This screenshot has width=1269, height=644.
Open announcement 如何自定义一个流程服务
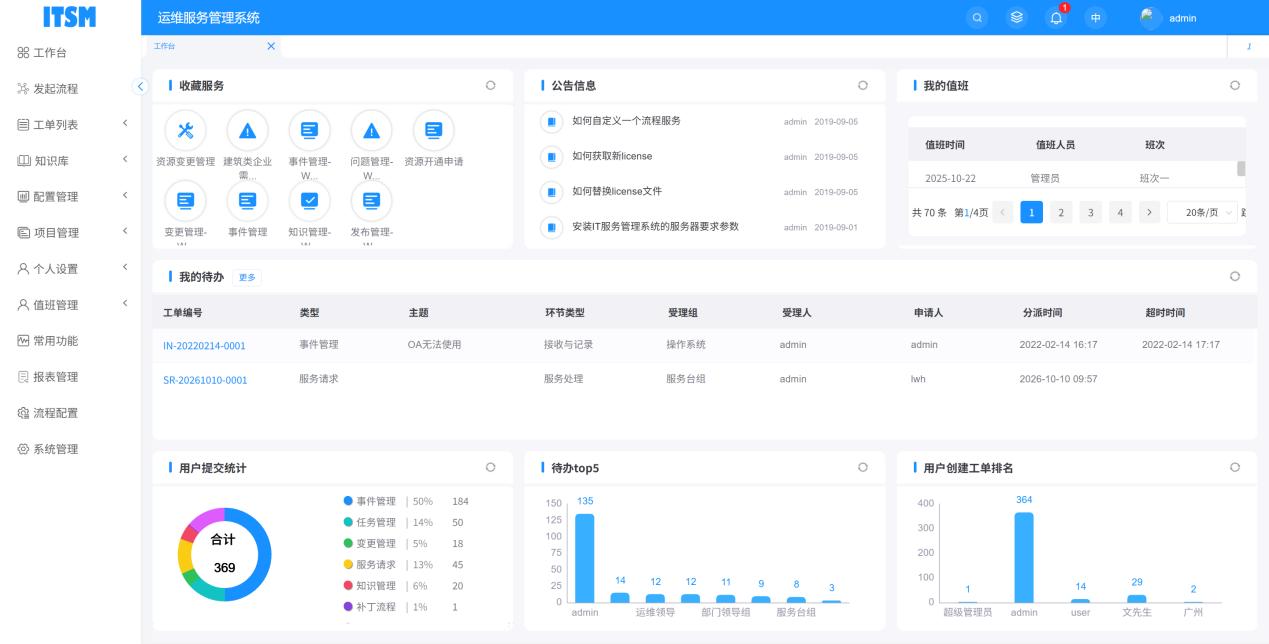pyautogui.click(x=626, y=121)
